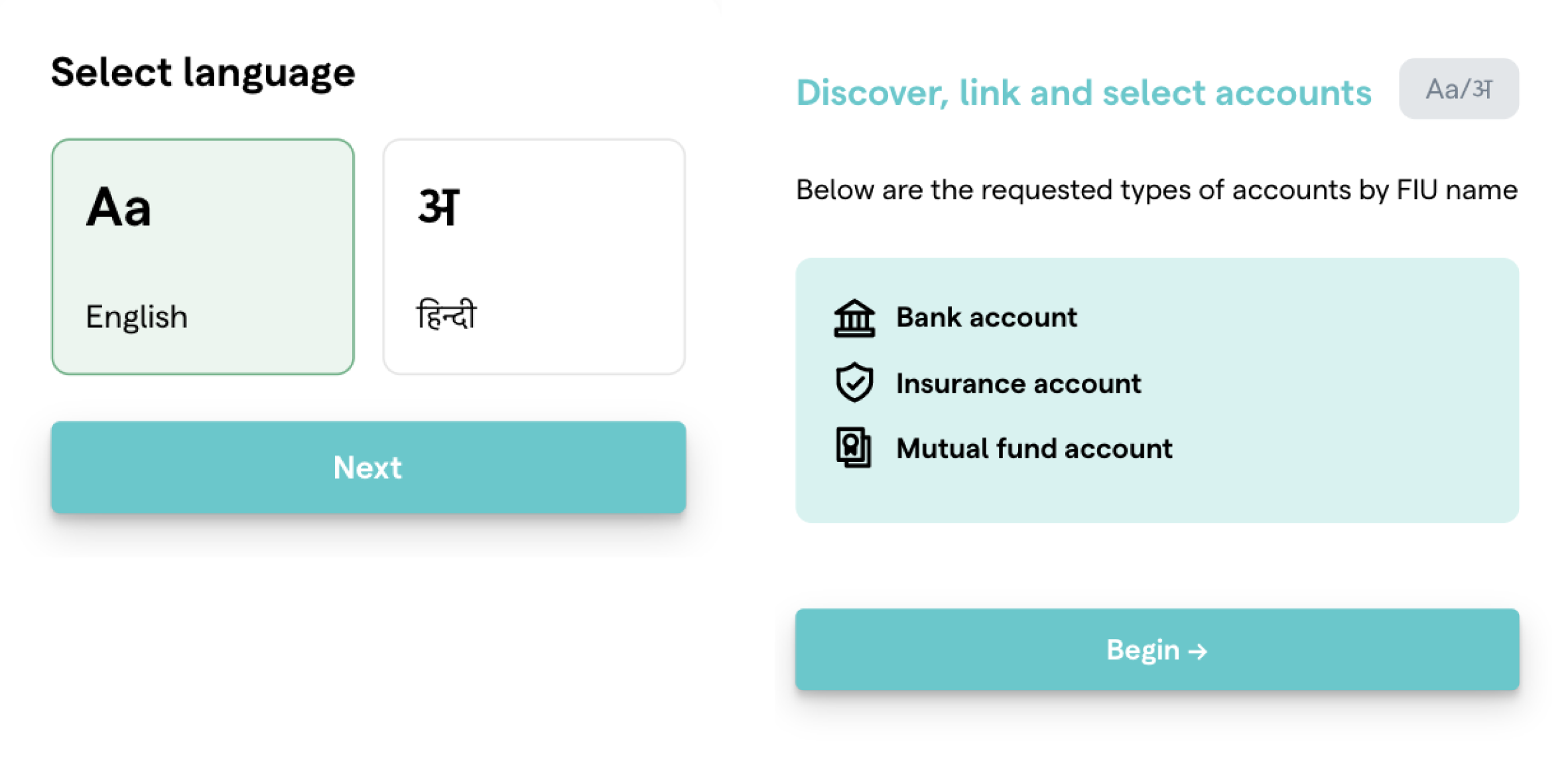Toggle language with the Aa/अ switcher
The height and width of the screenshot is (775, 1568).
pyautogui.click(x=1459, y=89)
